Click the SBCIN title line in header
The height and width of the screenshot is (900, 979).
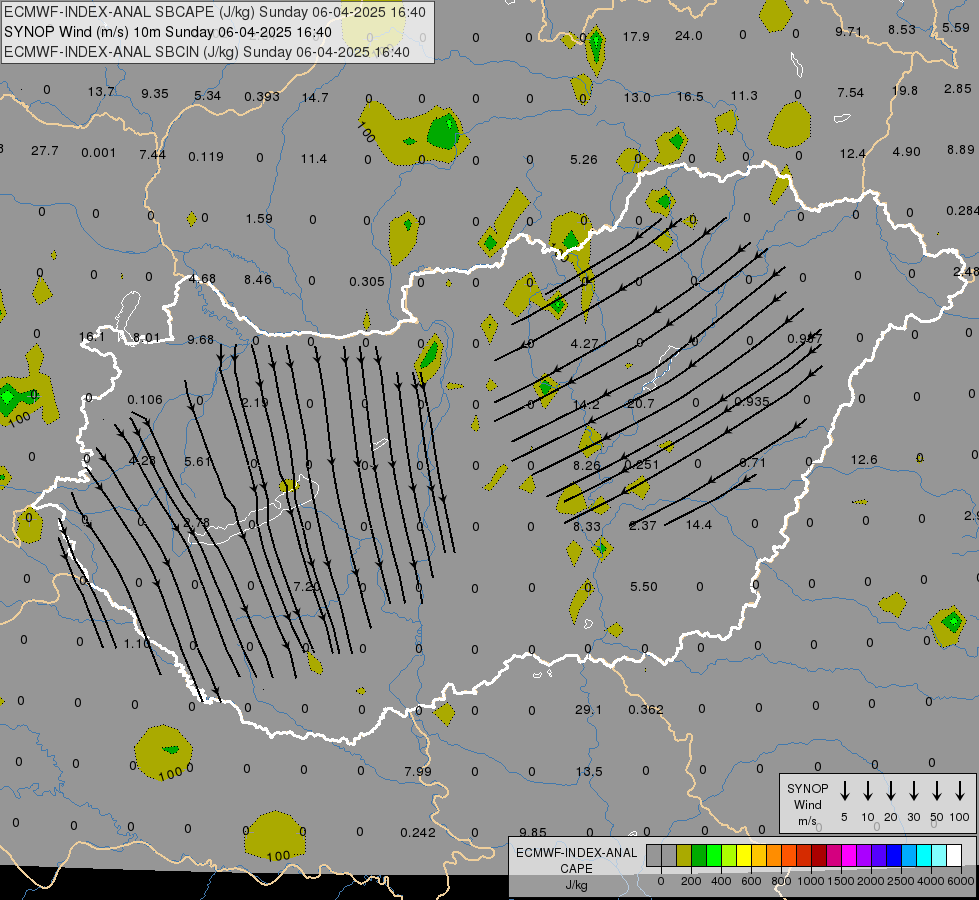pyautogui.click(x=207, y=52)
